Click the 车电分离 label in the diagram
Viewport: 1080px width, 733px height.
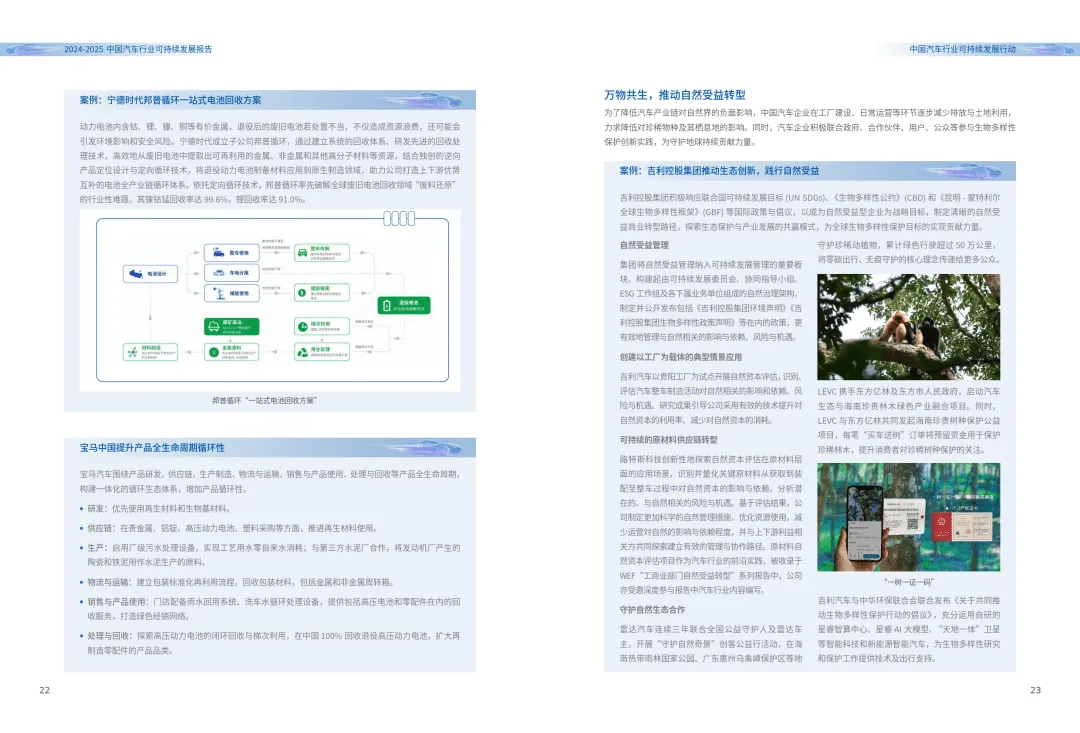click(x=239, y=273)
